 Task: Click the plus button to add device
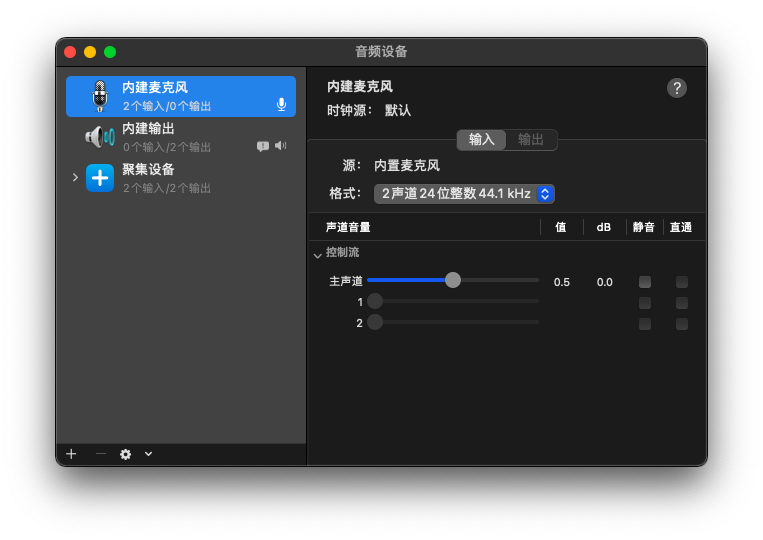pyautogui.click(x=71, y=454)
